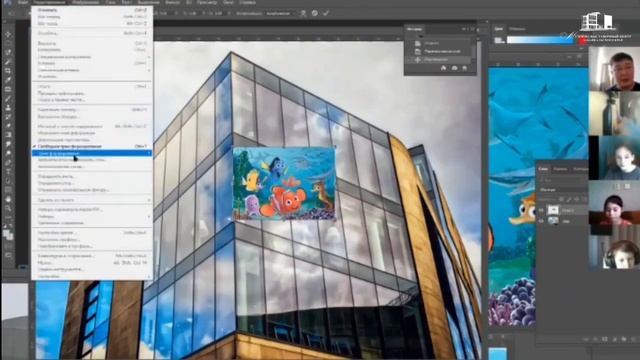Hide the Слой 1 layer
The width and height of the screenshot is (640, 360).
(541, 210)
